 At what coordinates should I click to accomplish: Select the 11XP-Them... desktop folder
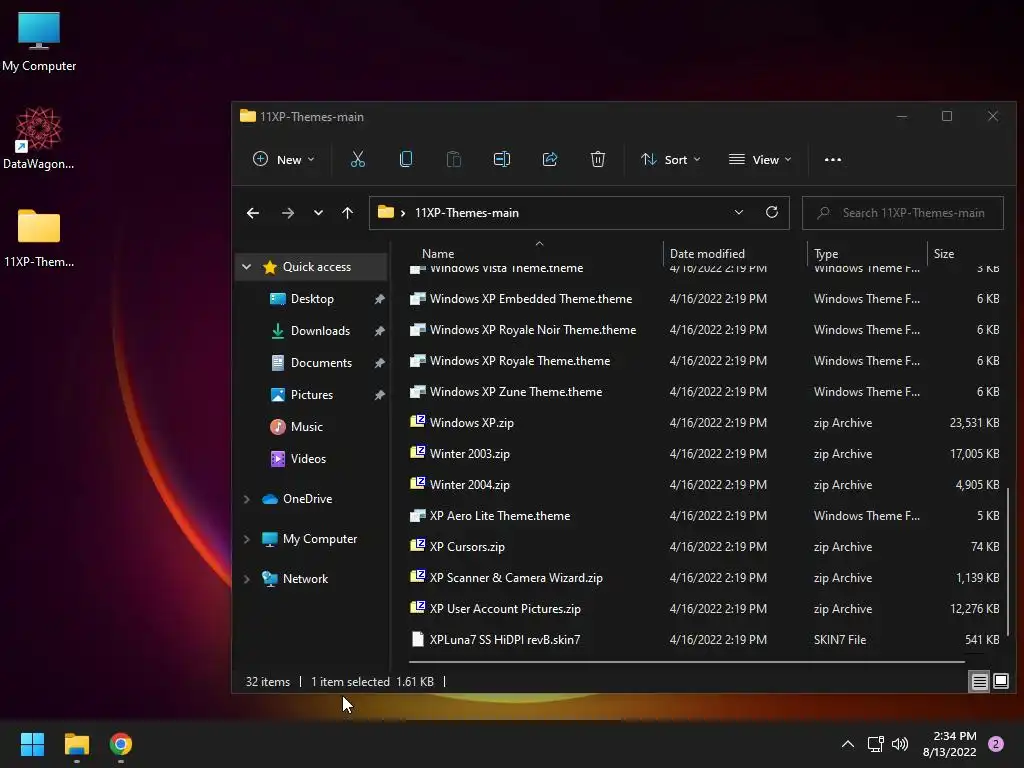(x=39, y=238)
